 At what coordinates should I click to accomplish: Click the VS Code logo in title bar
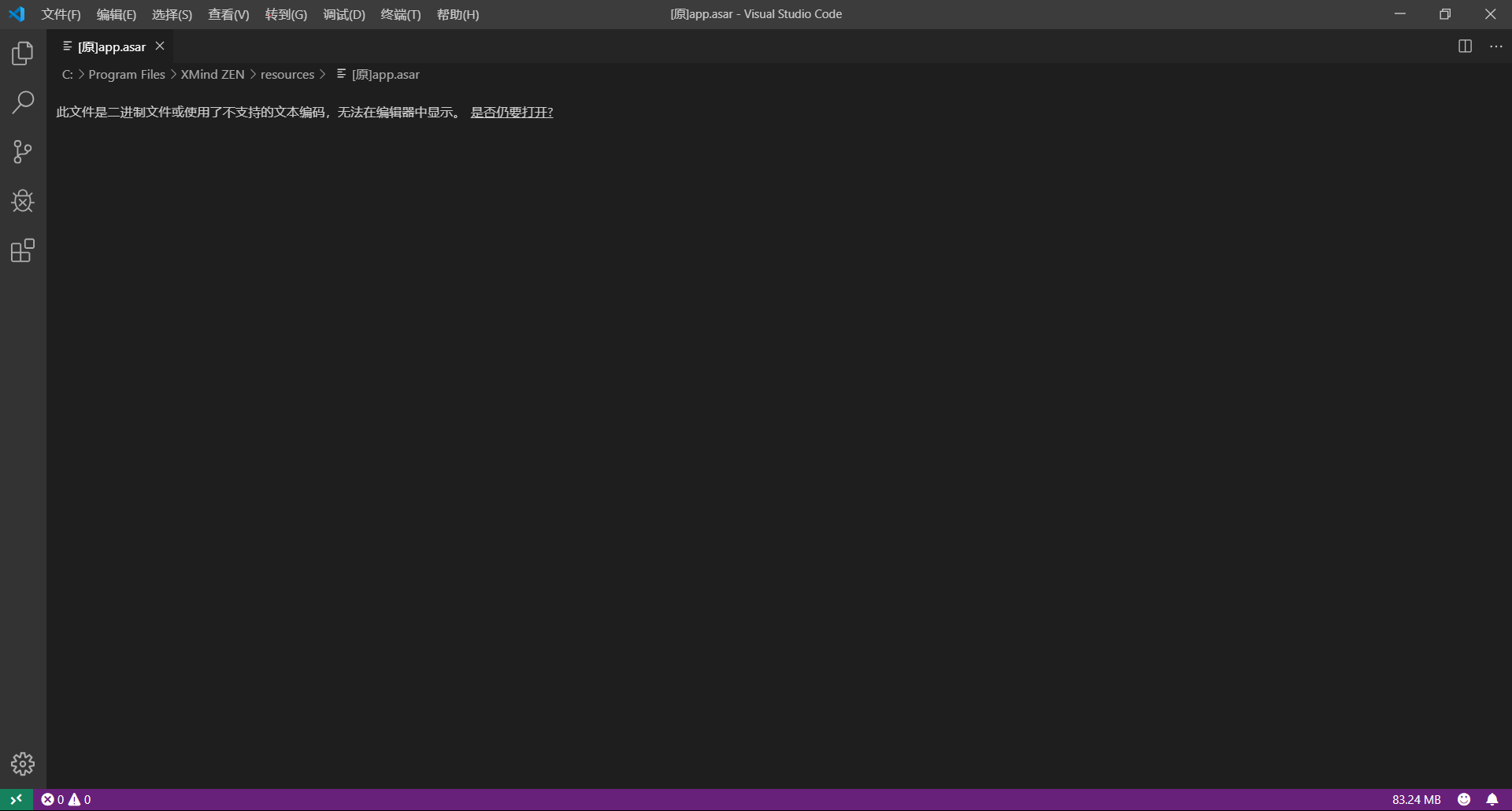coord(17,14)
